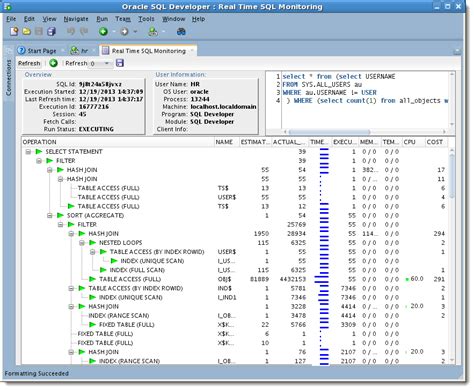
Task: Collapse TABLE ACCESS (BY INDEX ROWID) IND$ node
Action: pyautogui.click(x=71, y=288)
